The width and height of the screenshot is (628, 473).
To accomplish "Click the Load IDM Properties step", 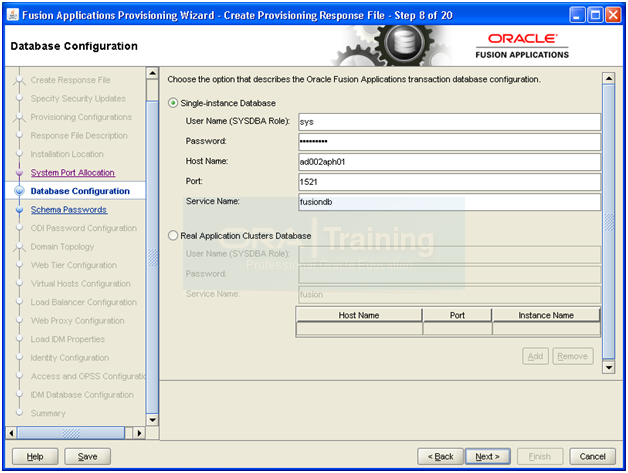I will coord(68,339).
